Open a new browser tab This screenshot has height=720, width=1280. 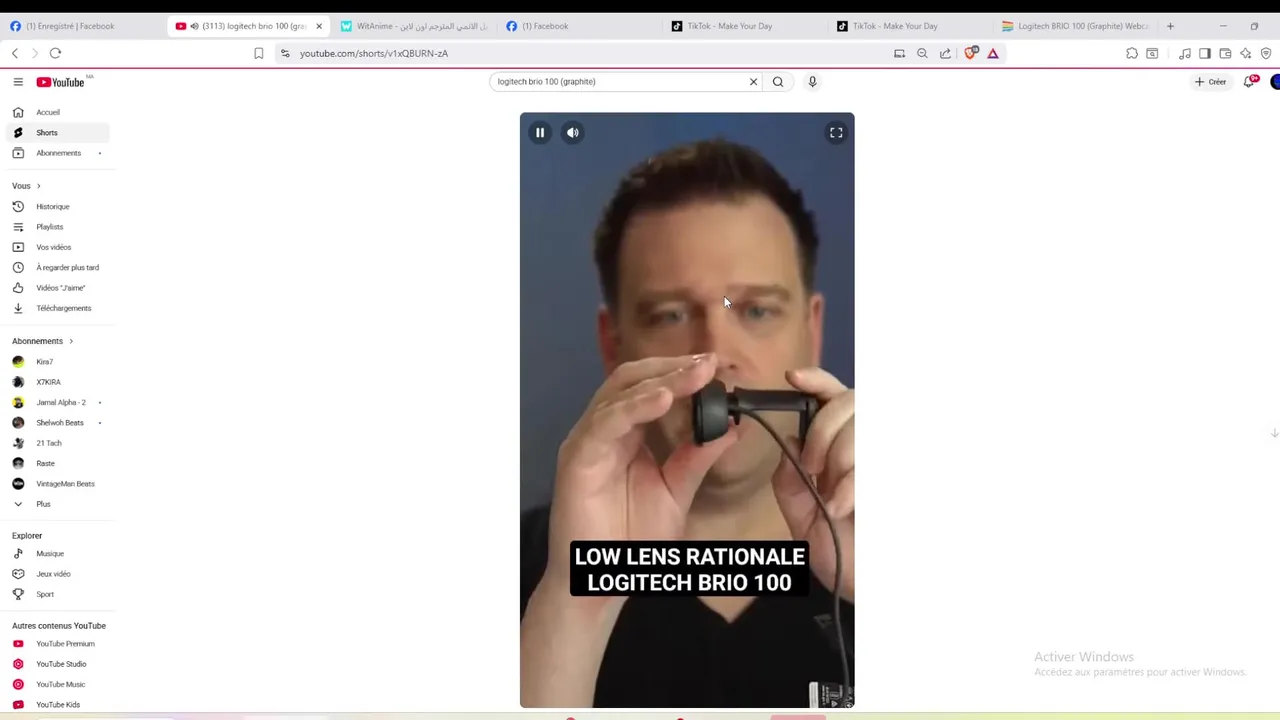click(x=1170, y=26)
